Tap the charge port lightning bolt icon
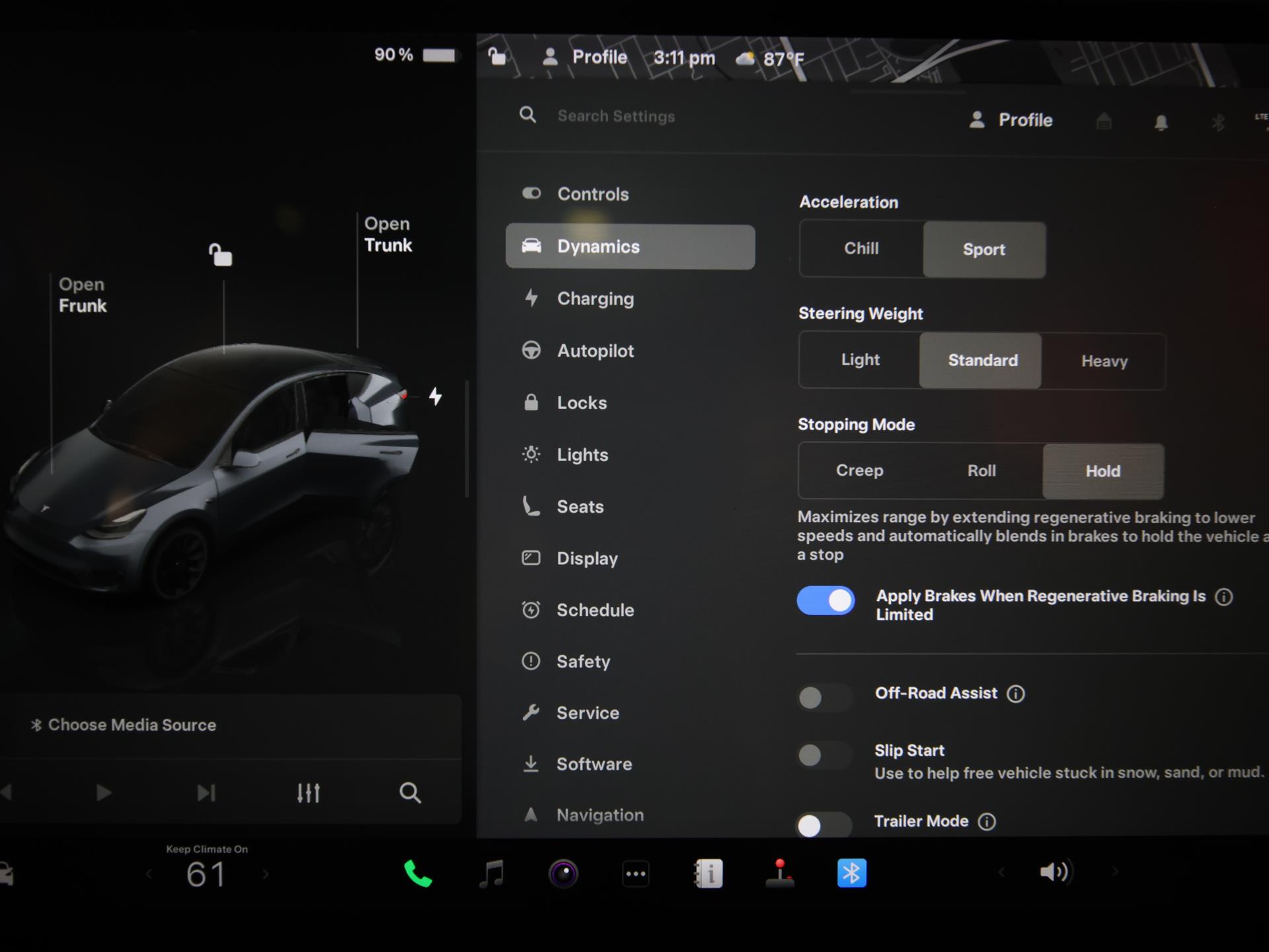The height and width of the screenshot is (952, 1269). (x=436, y=396)
